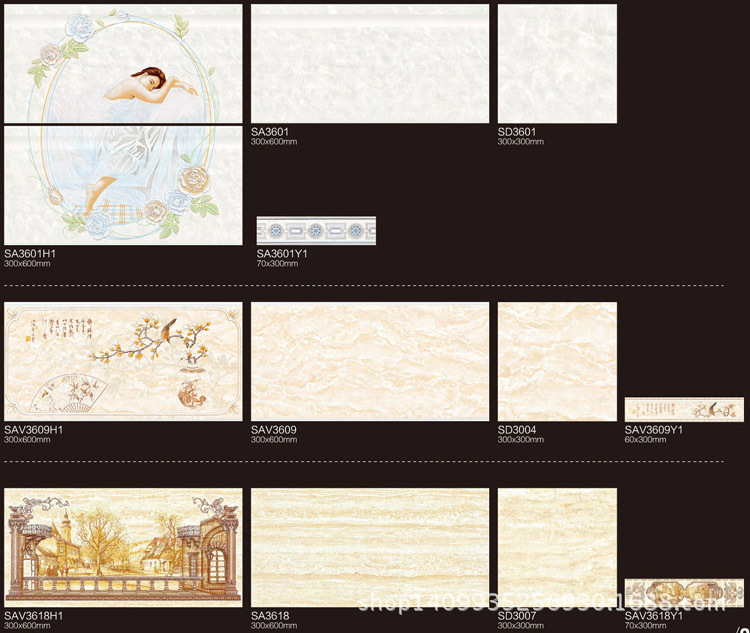
Task: Click the SAV3609Y1 narrow border strip image
Action: tap(684, 409)
